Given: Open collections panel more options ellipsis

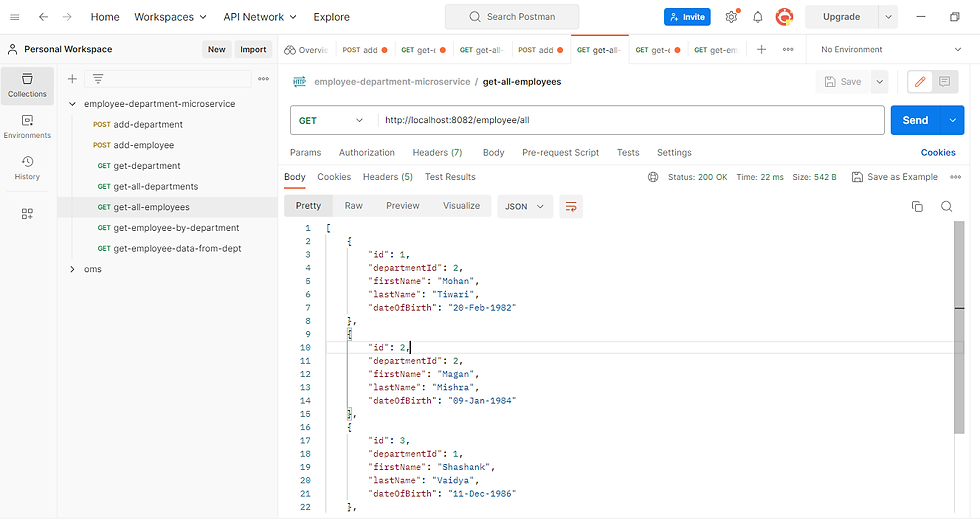Looking at the screenshot, I should (x=264, y=79).
